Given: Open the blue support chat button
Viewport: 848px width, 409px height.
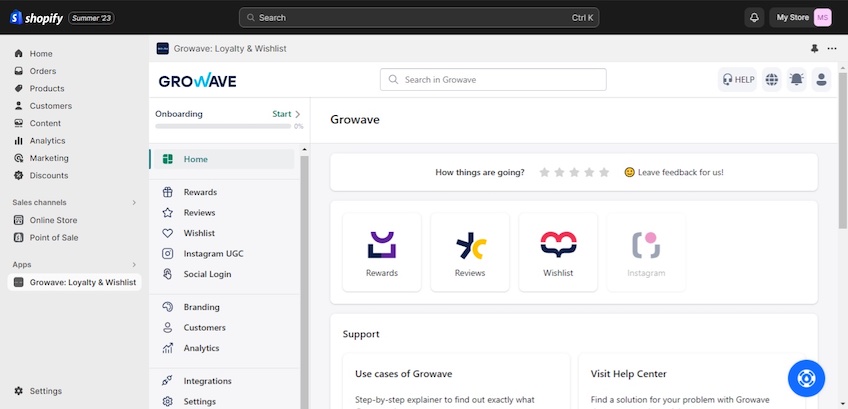Looking at the screenshot, I should click(x=806, y=378).
